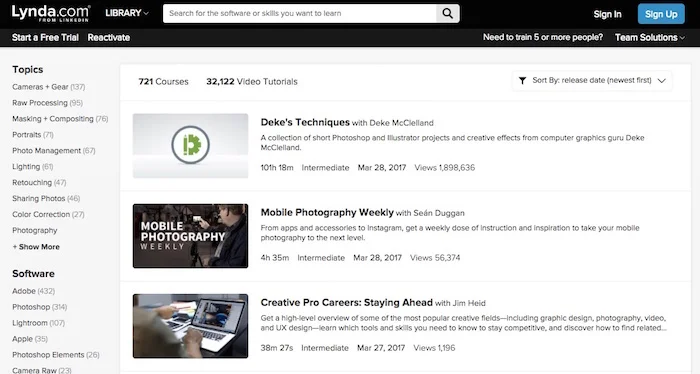Filter by Camera Raw software
This screenshot has height=374, width=700.
(42, 370)
